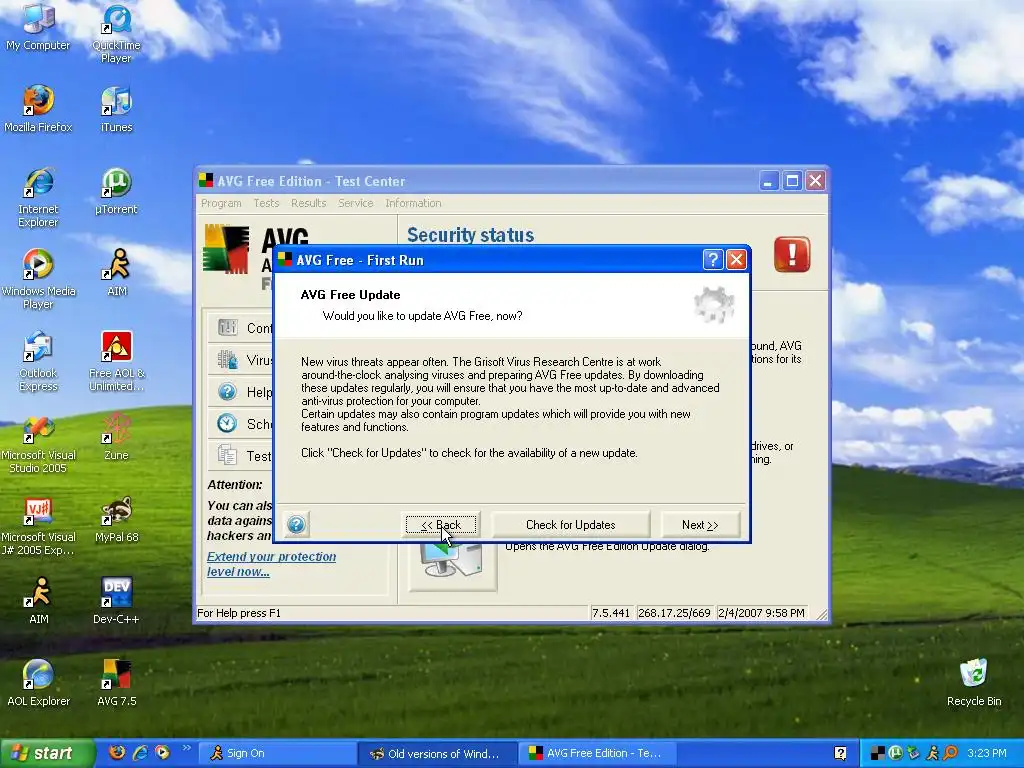The width and height of the screenshot is (1024, 768).
Task: Close the AVG Free First Run dialog
Action: pyautogui.click(x=736, y=260)
